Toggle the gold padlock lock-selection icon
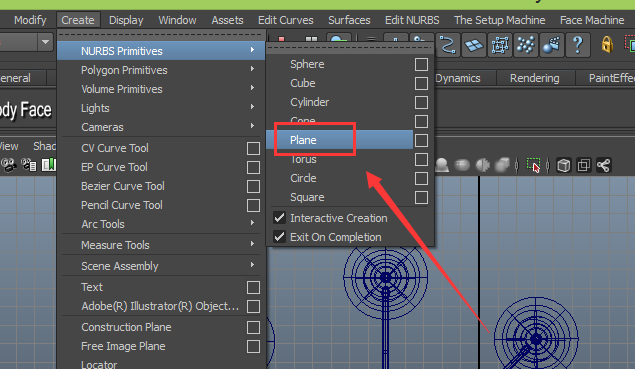Screen dimensions: 635x369 tap(607, 45)
